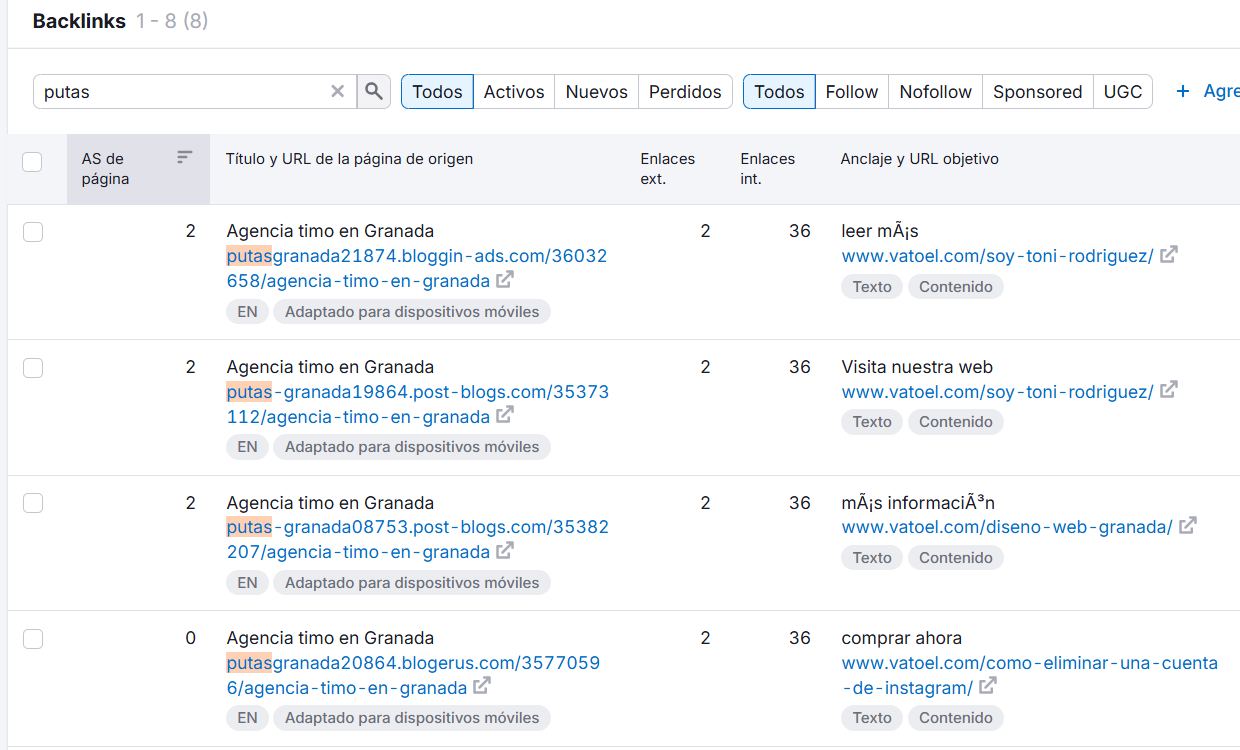Open external link icon for putasgranada21874 source URL
Screen dimensions: 1240x750
click(x=506, y=279)
